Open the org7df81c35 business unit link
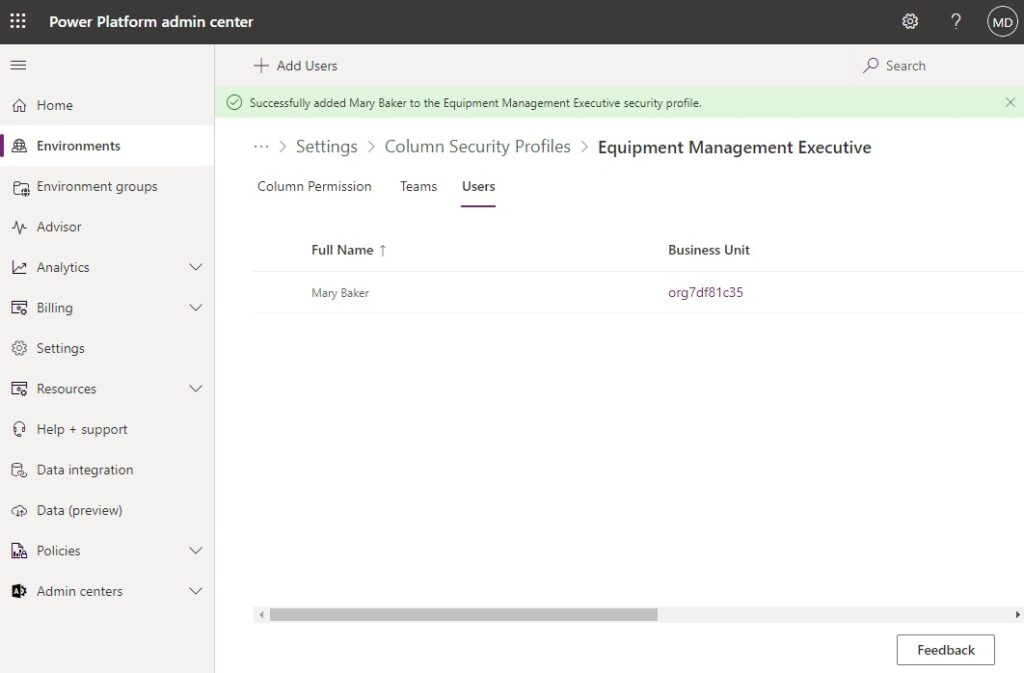Viewport: 1024px width, 673px height. tap(705, 292)
